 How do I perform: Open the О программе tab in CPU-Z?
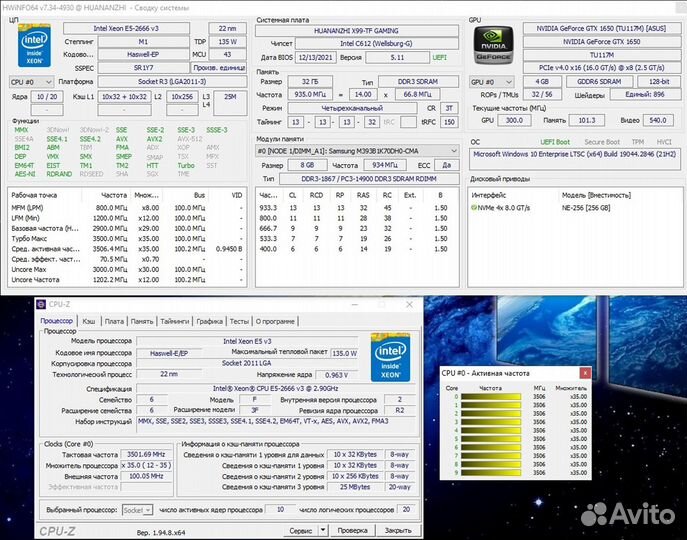(x=275, y=321)
